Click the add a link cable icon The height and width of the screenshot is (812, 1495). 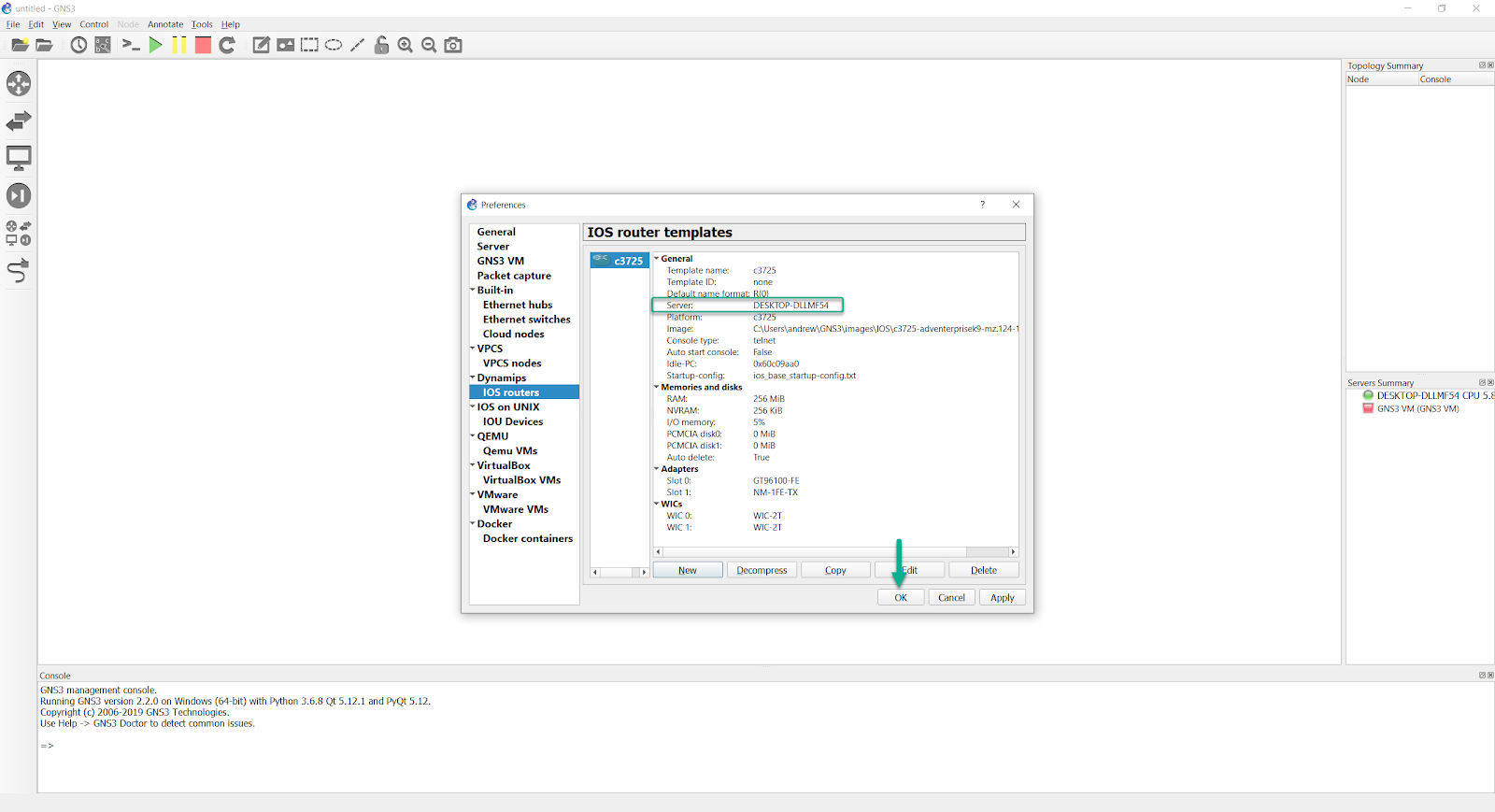pos(19,271)
